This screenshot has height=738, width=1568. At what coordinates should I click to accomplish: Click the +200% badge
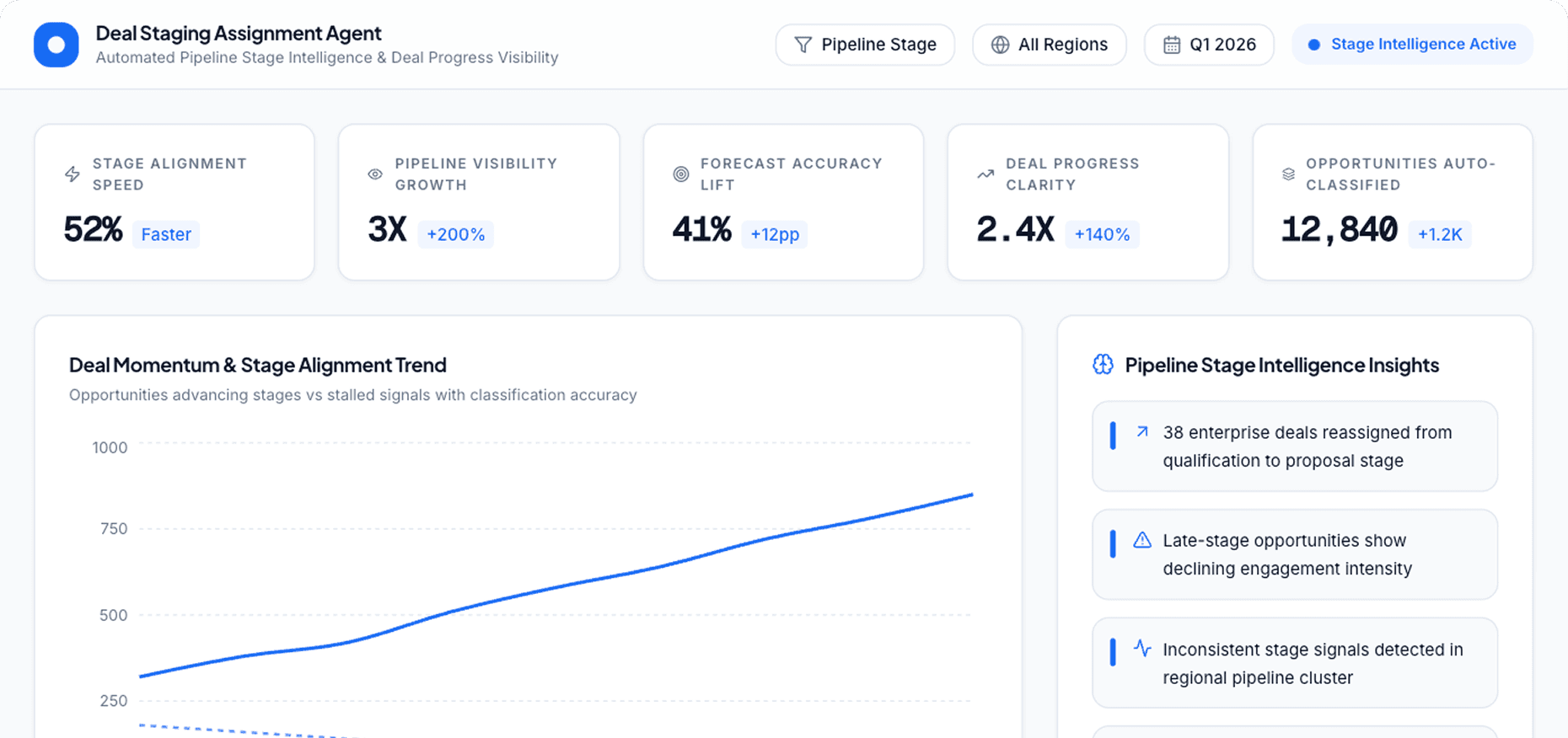pos(455,234)
